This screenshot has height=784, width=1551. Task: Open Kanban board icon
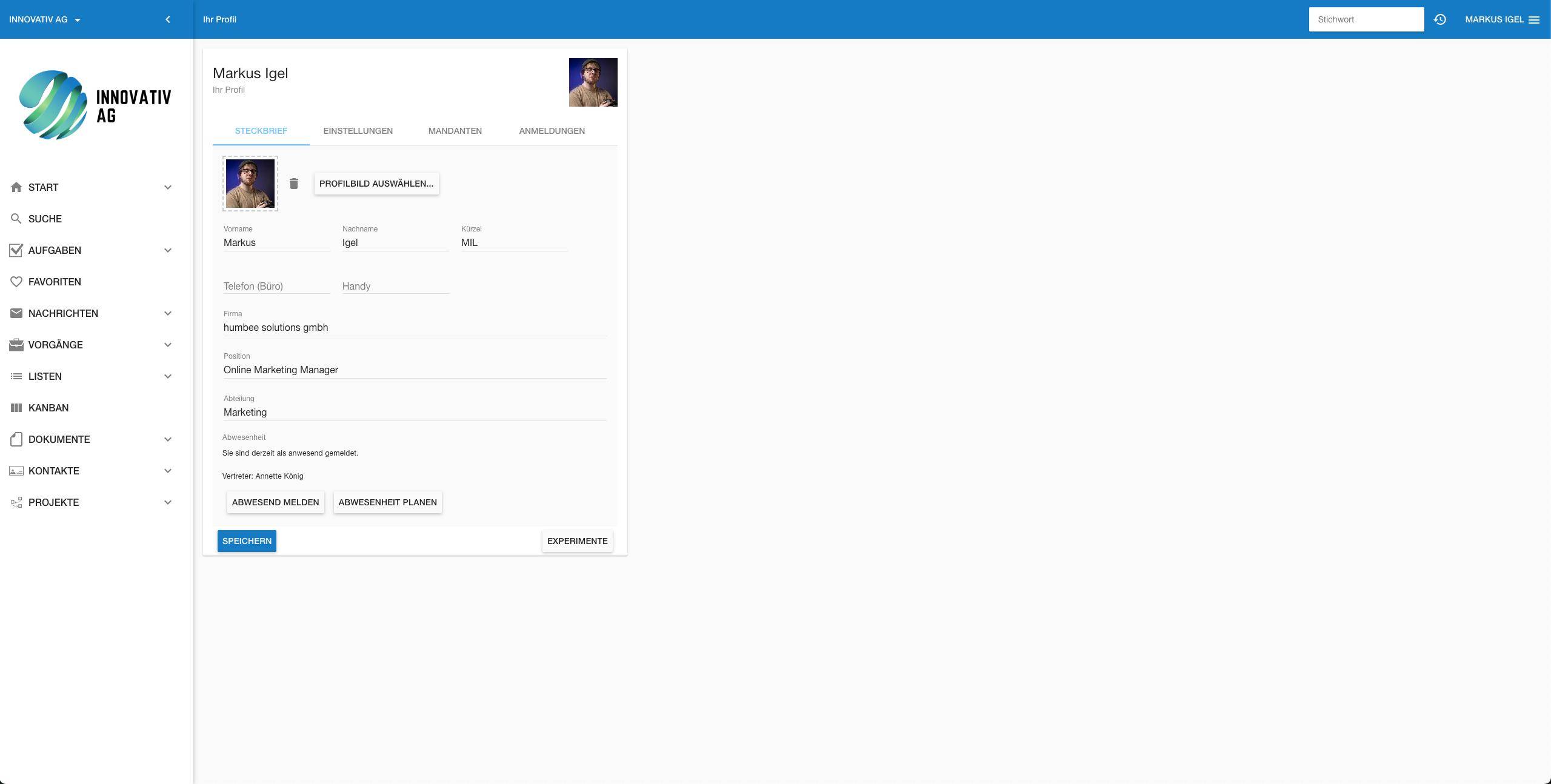(16, 408)
